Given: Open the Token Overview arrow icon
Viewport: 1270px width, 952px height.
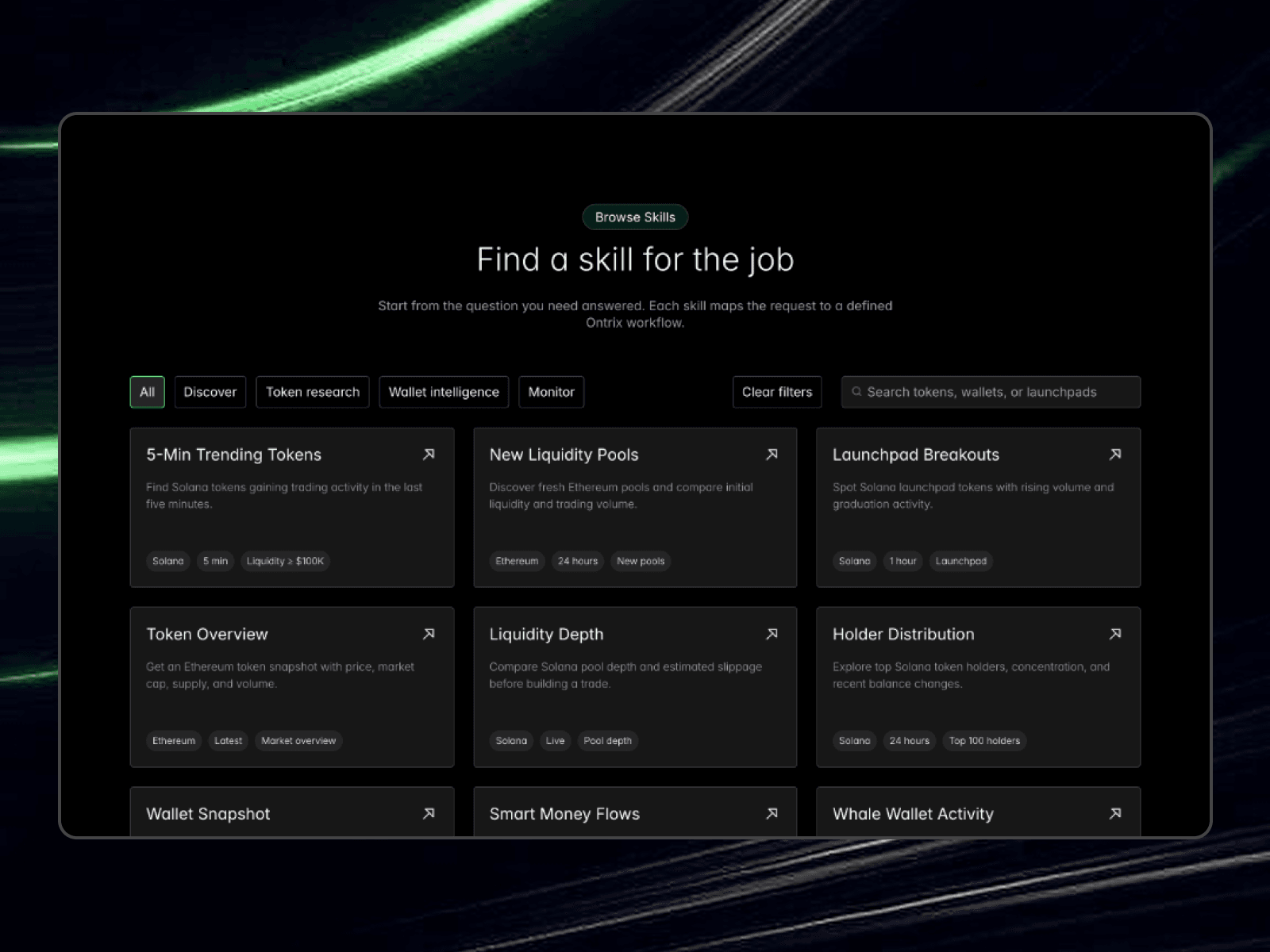Looking at the screenshot, I should click(429, 634).
